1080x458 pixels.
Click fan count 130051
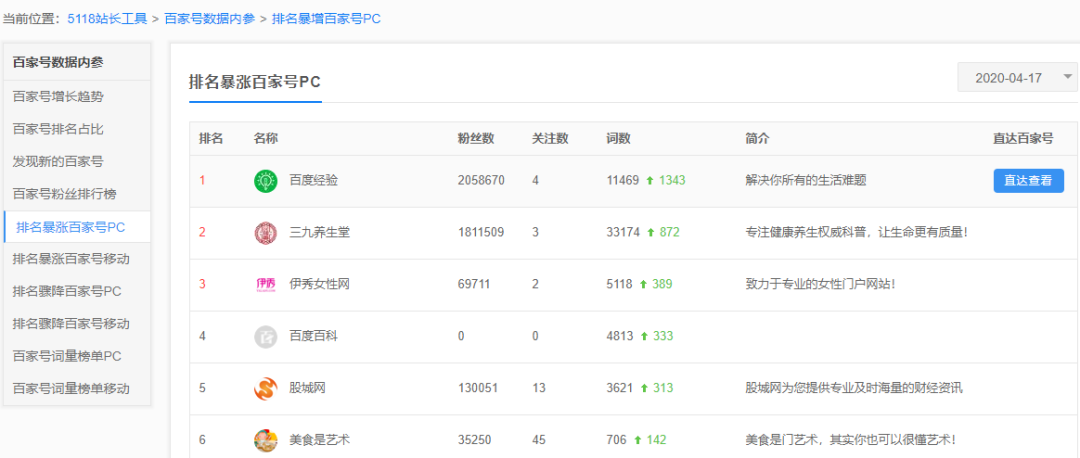(478, 388)
